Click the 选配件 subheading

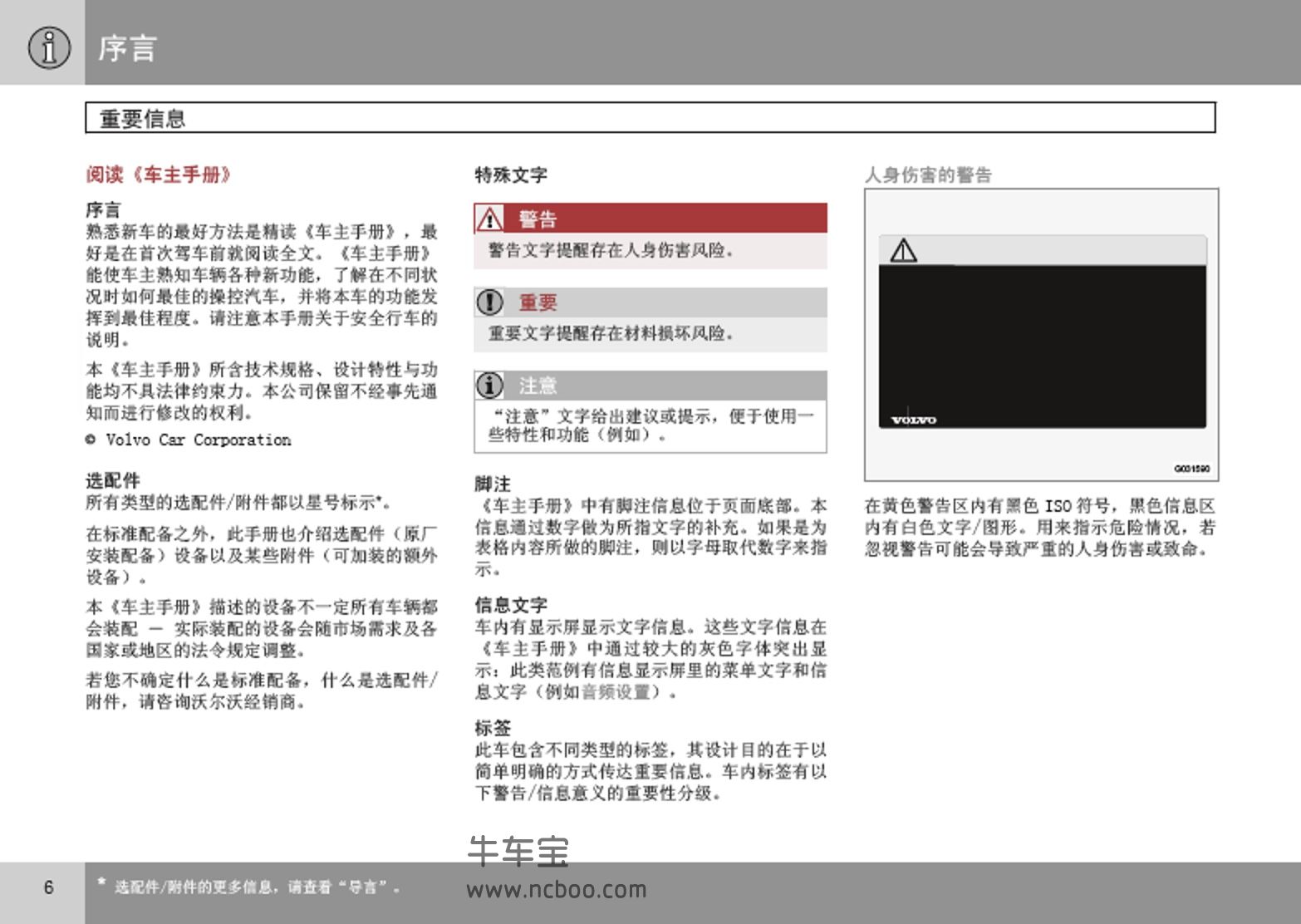click(x=113, y=480)
